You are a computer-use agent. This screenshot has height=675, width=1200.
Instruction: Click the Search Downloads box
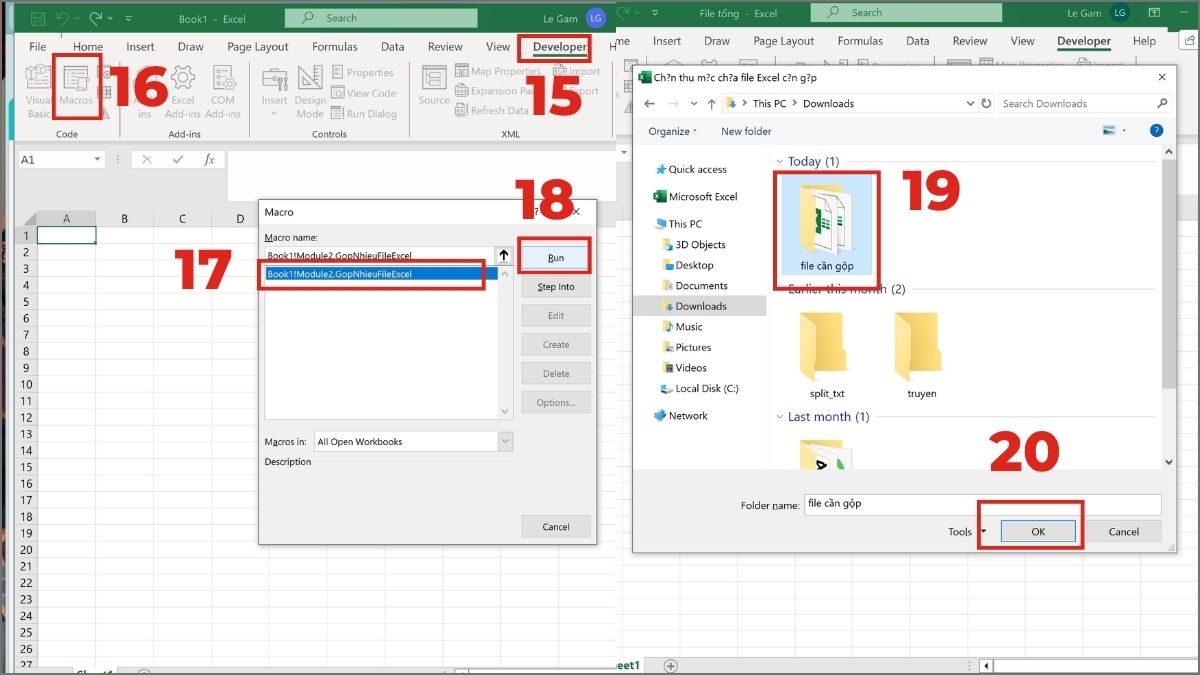(1085, 103)
